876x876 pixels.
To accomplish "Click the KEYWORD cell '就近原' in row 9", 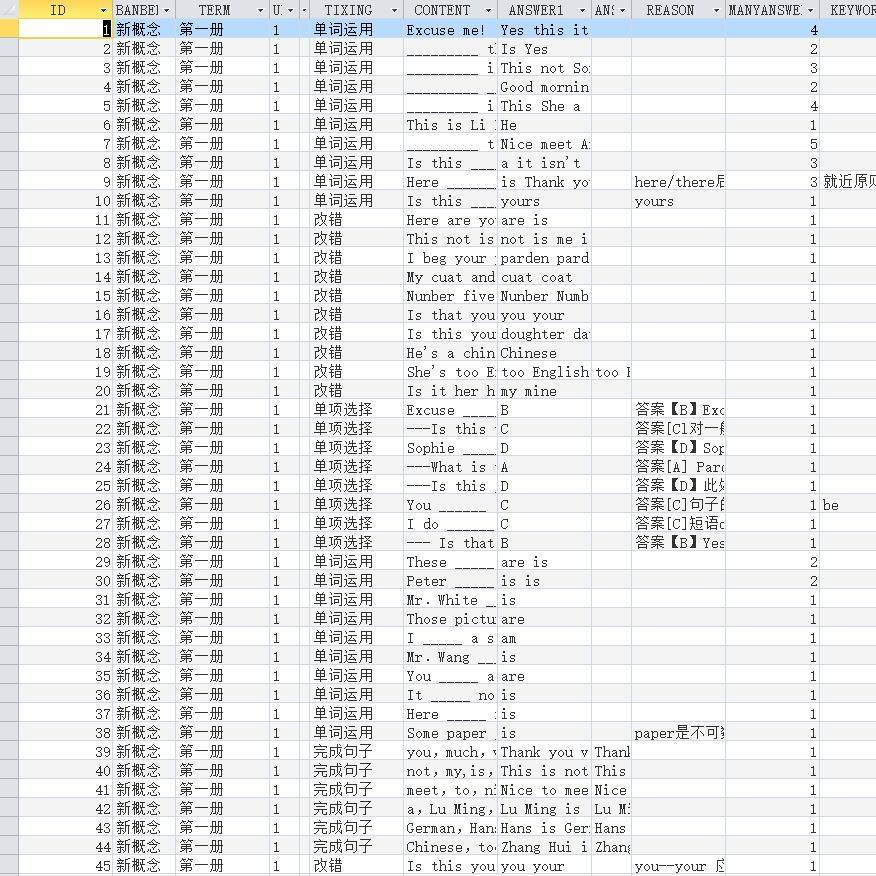I will point(848,182).
